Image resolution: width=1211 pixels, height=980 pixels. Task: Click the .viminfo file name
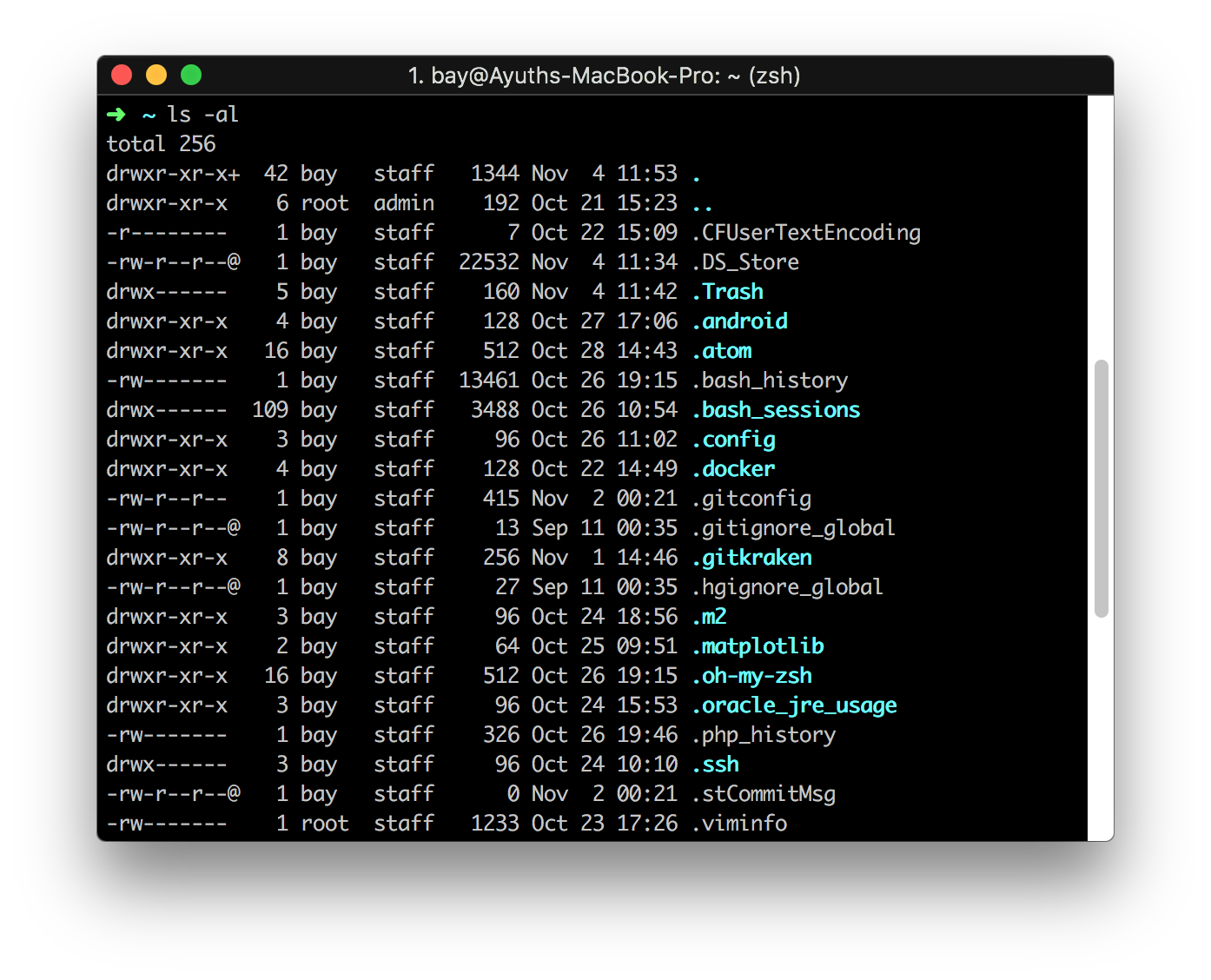coord(740,824)
